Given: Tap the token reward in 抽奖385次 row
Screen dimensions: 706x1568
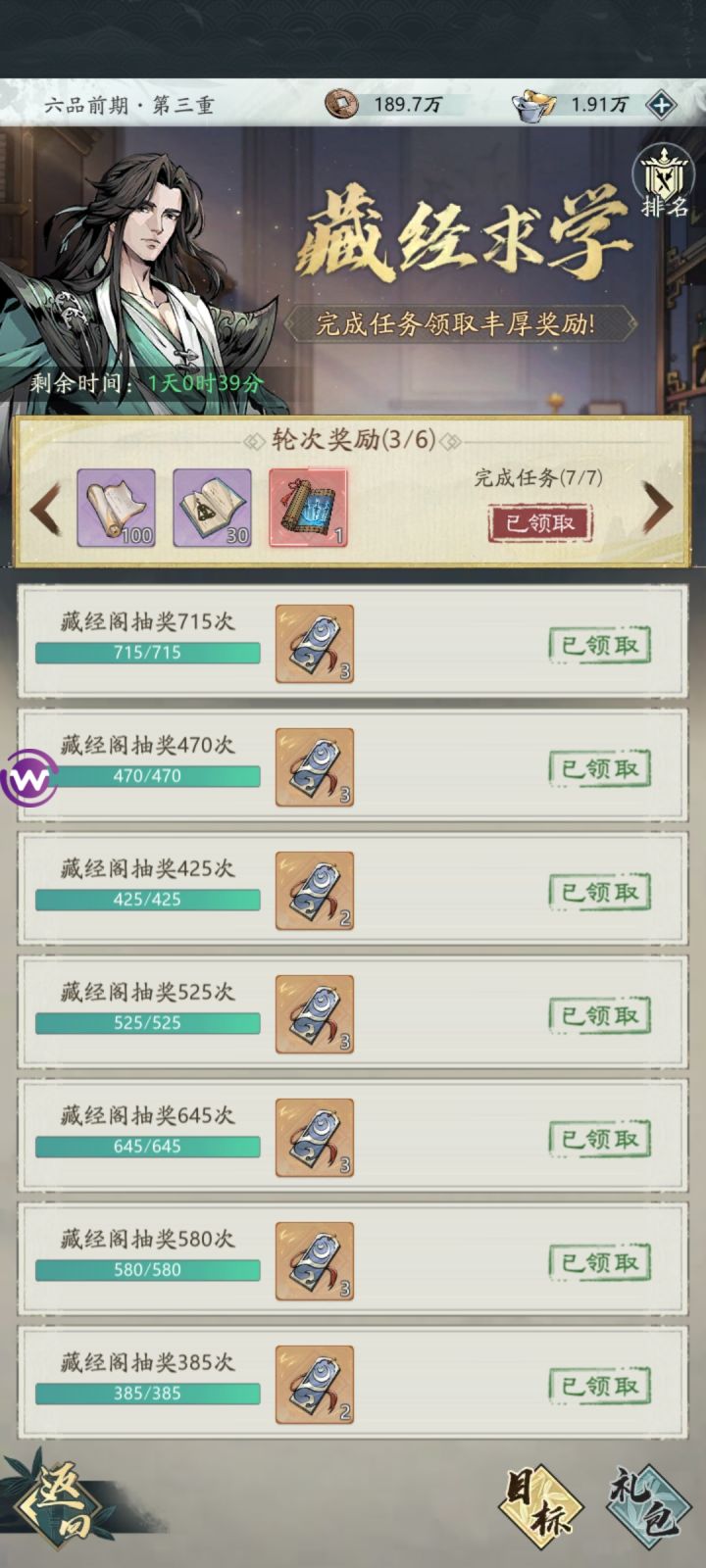Looking at the screenshot, I should coord(314,1385).
